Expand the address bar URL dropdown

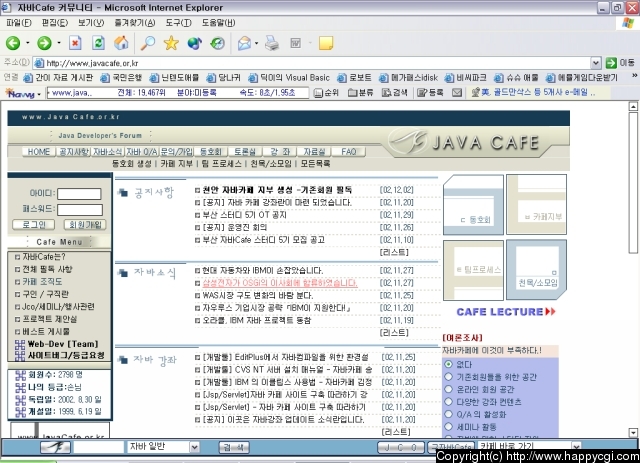596,63
